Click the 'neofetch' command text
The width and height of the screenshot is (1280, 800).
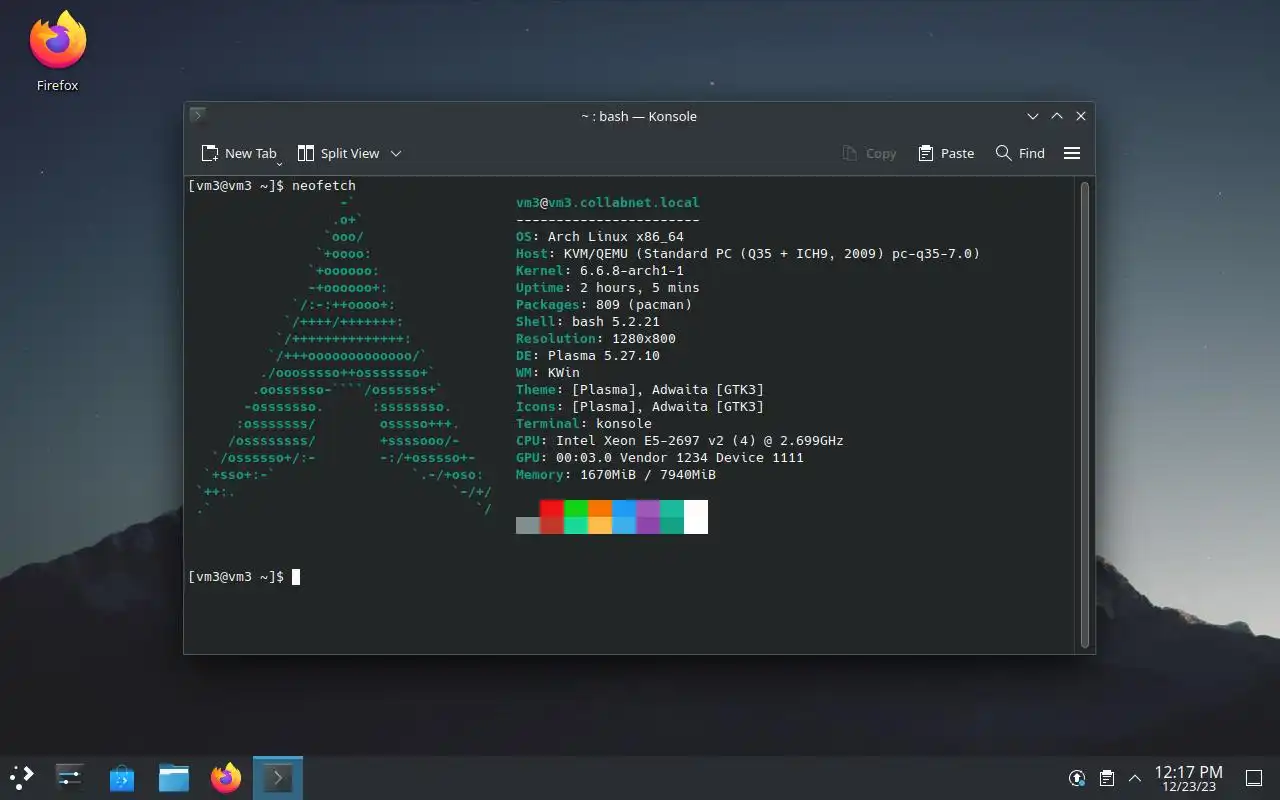(324, 186)
